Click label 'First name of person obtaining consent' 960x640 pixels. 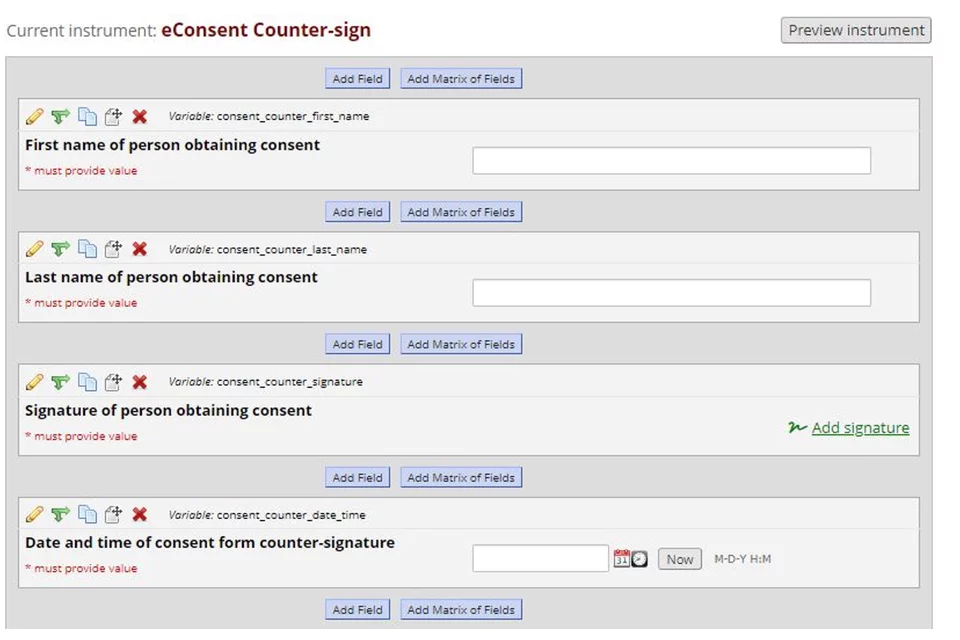pyautogui.click(x=172, y=145)
